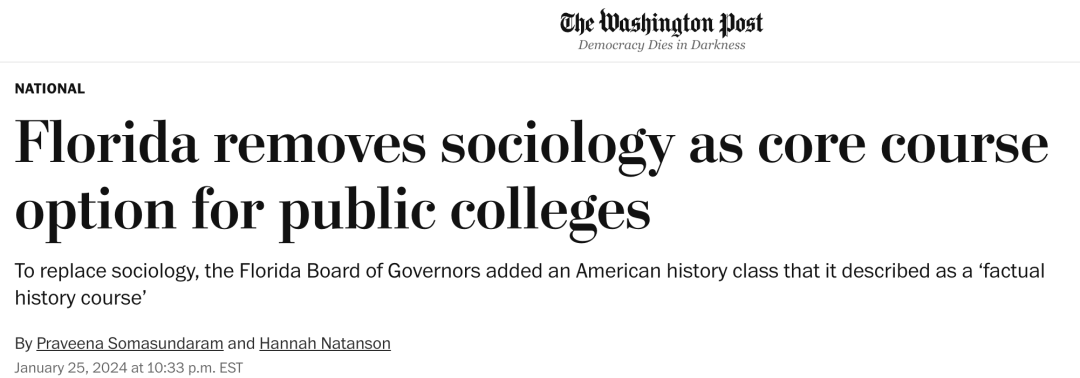This screenshot has height=378, width=1080.
Task: Click the 'EST' timezone label
Action: [x=231, y=368]
